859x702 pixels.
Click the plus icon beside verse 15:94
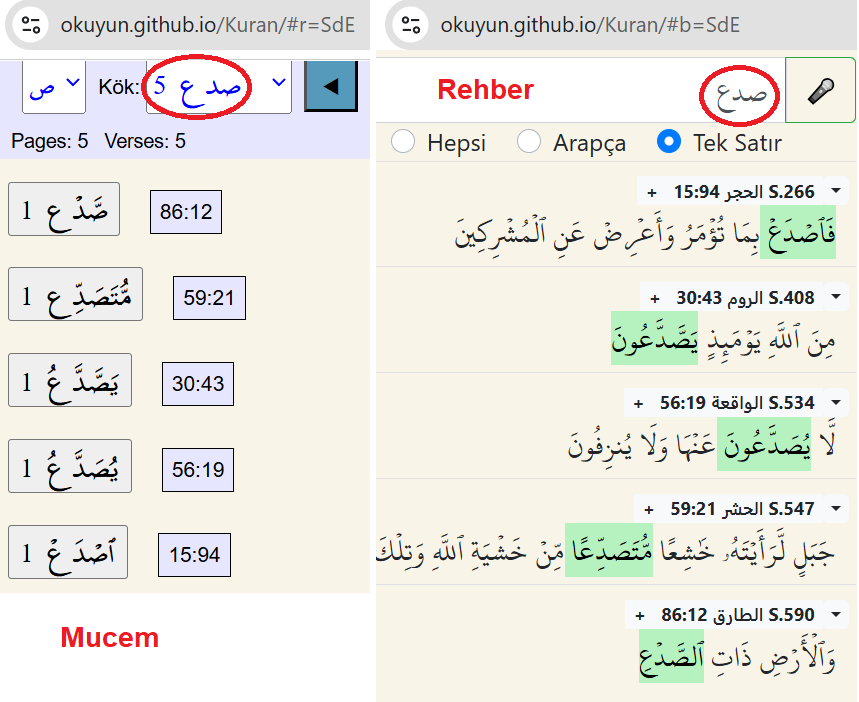coord(652,192)
